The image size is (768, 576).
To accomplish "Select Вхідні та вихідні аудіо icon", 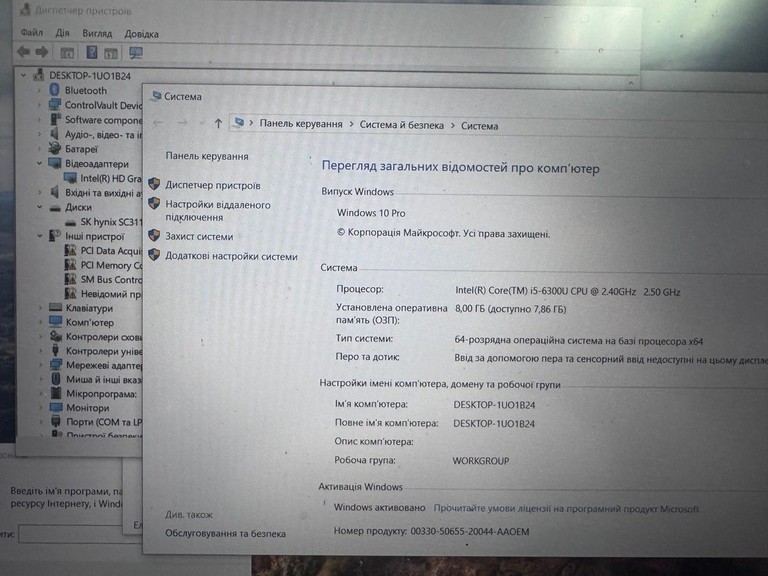I will tap(55, 192).
